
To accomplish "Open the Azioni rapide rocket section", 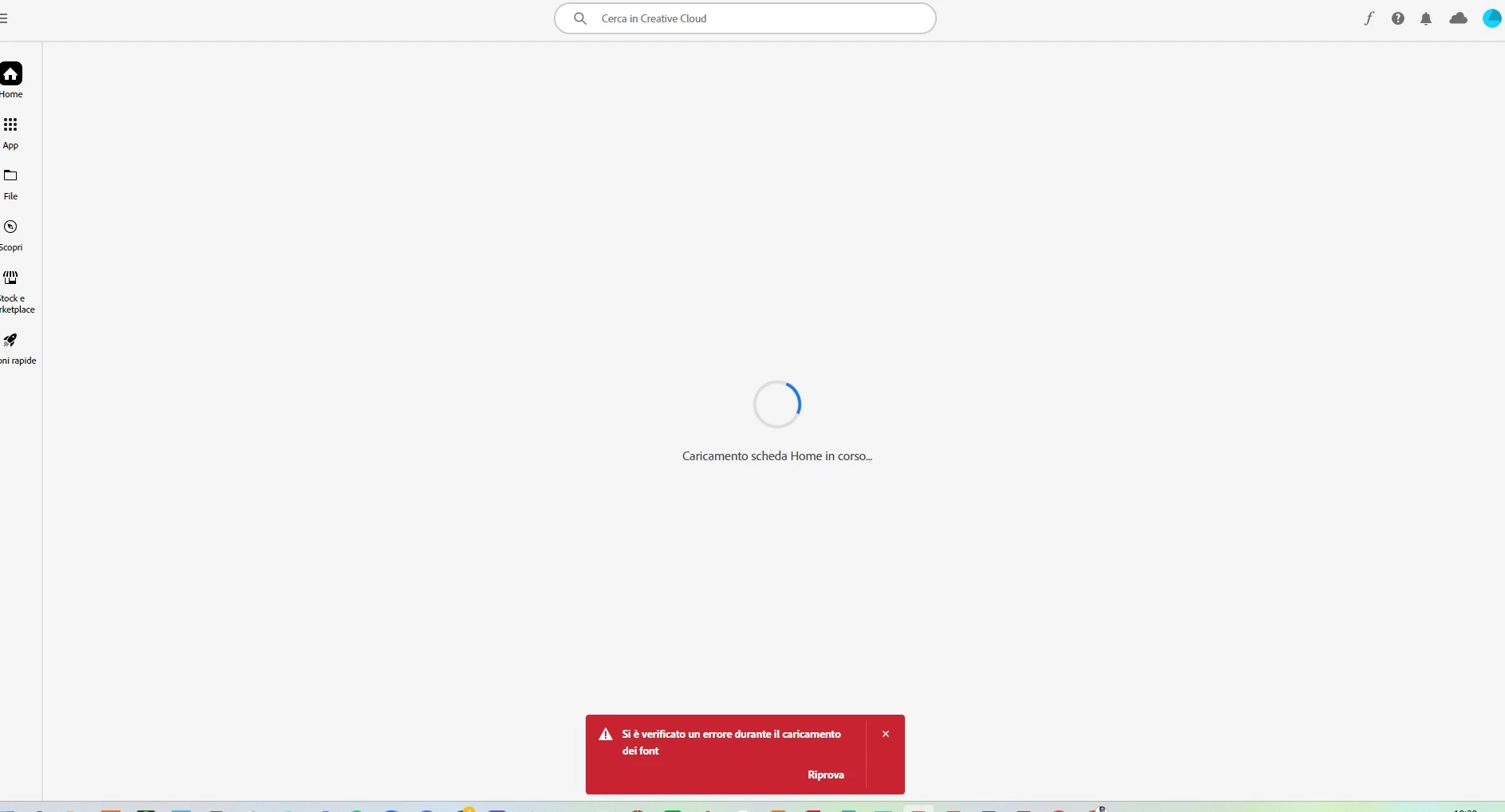I will (16, 349).
